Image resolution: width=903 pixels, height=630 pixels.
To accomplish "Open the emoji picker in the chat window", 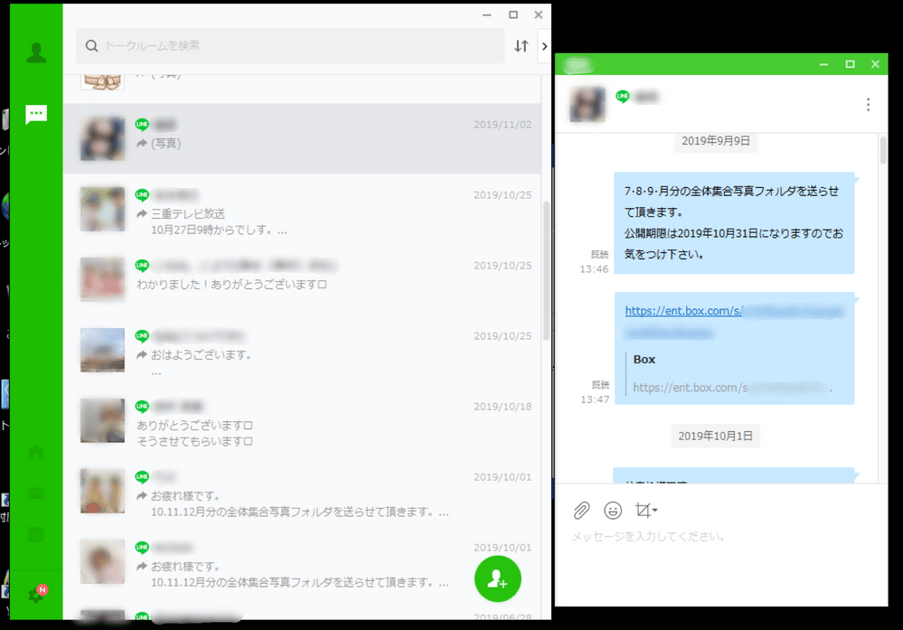I will (613, 510).
